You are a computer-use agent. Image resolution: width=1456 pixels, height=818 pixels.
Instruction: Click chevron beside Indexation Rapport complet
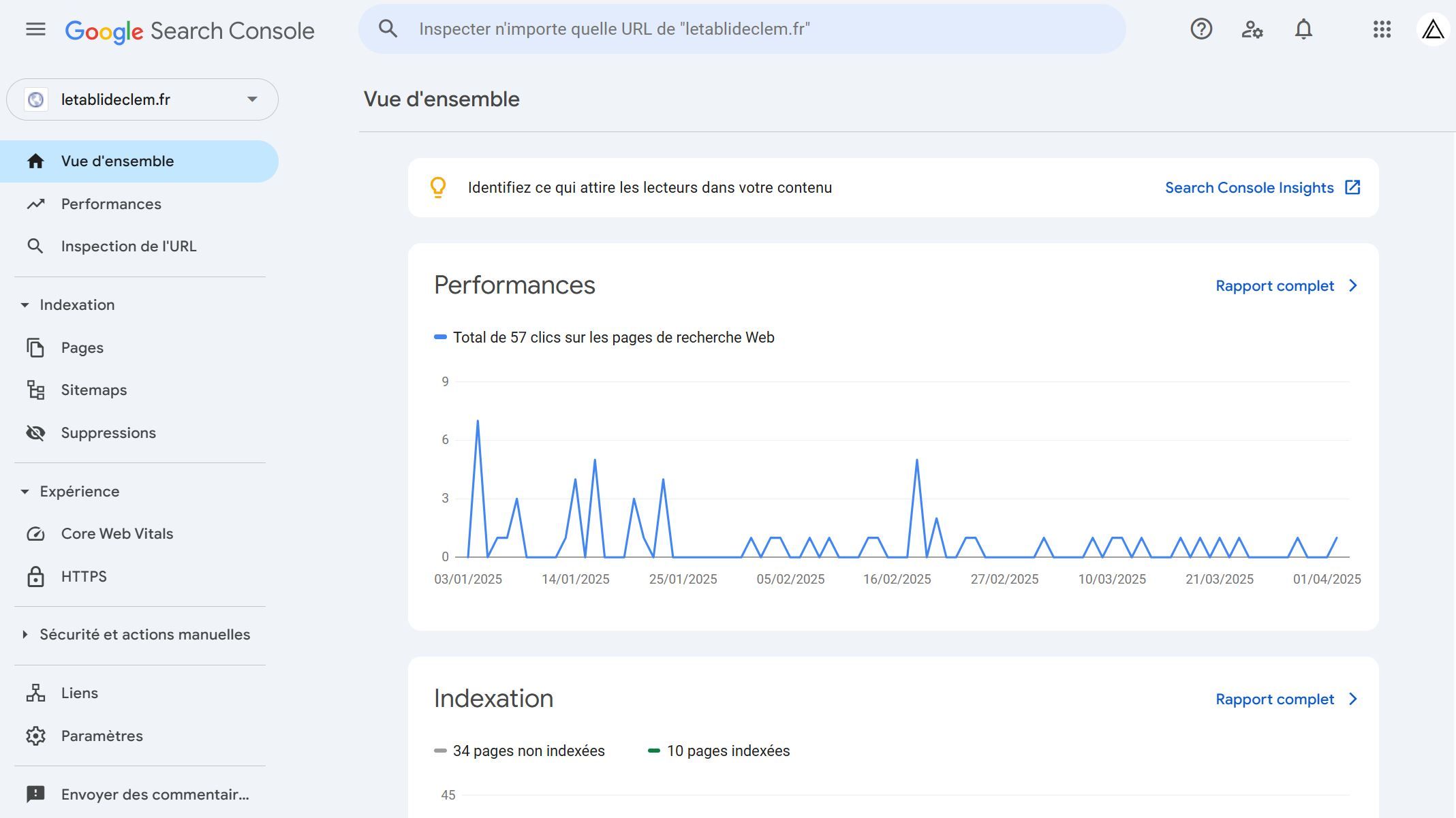pos(1353,699)
